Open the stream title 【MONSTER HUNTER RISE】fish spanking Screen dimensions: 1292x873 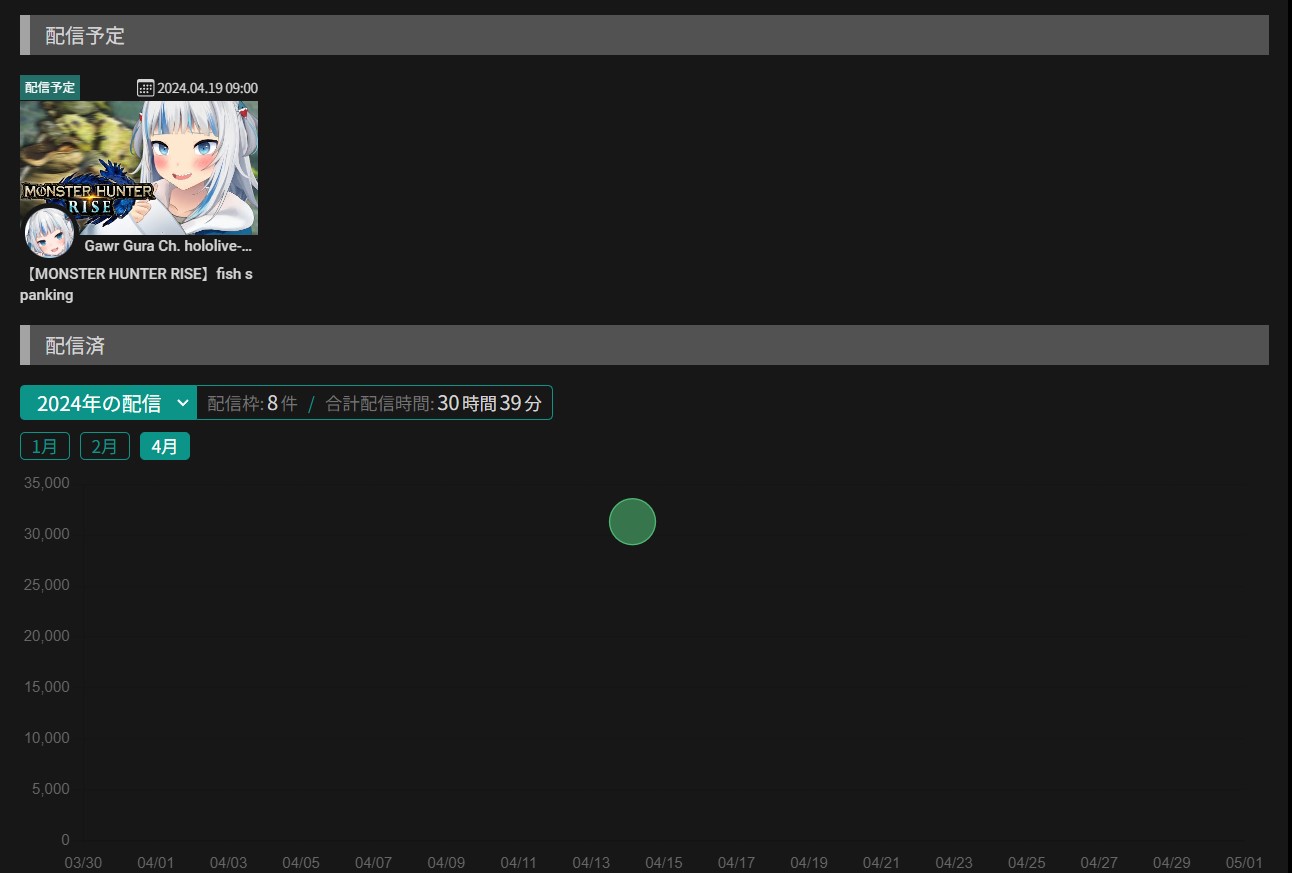click(x=136, y=284)
